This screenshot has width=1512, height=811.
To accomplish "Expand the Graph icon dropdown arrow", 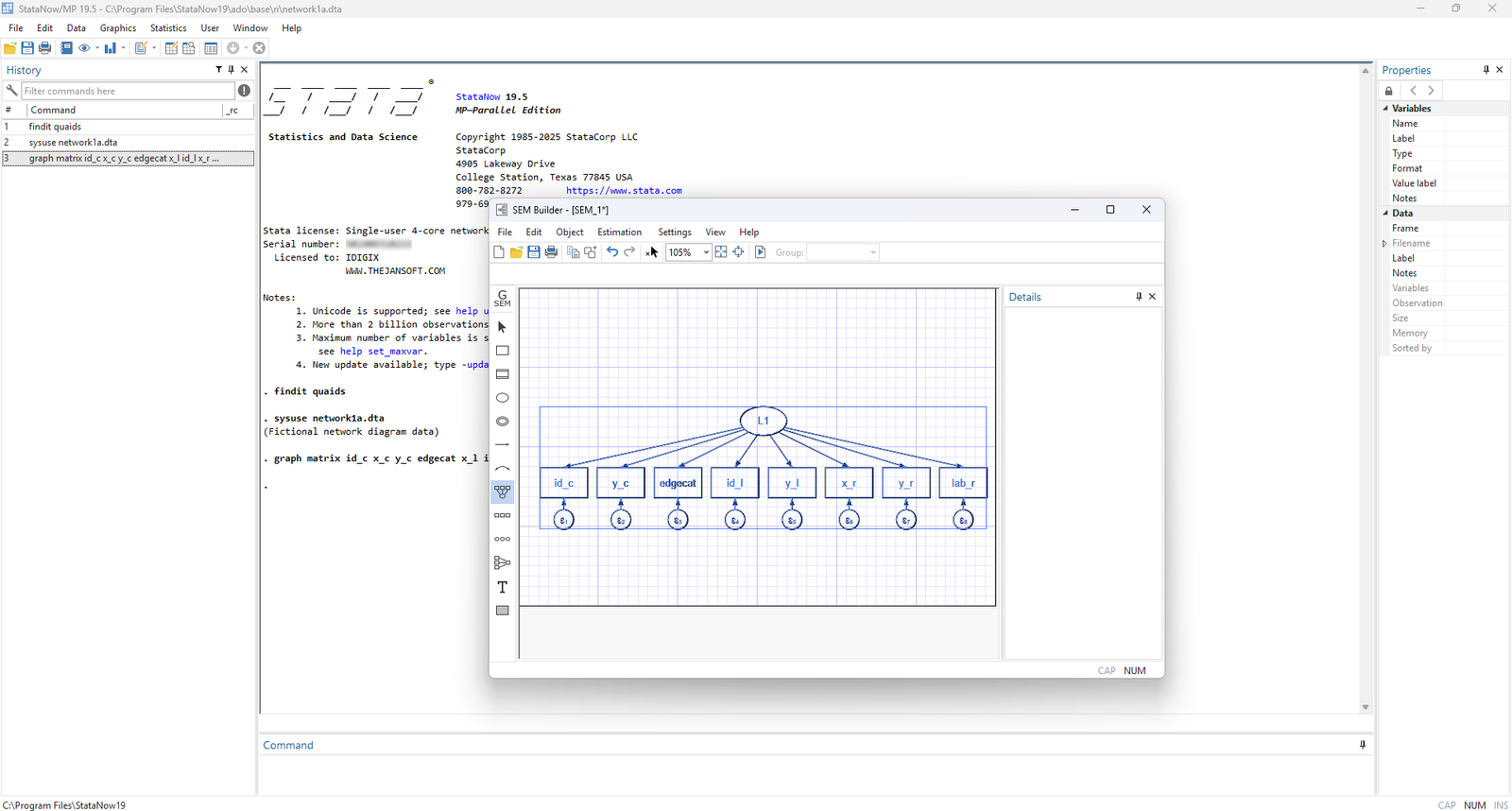I will click(124, 48).
